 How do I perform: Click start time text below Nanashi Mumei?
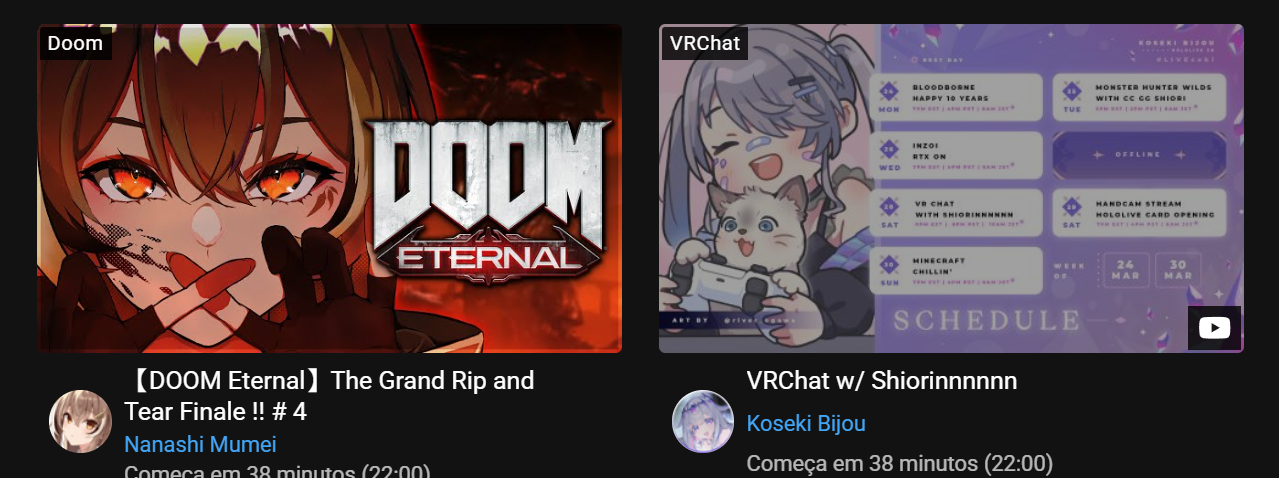[x=277, y=471]
